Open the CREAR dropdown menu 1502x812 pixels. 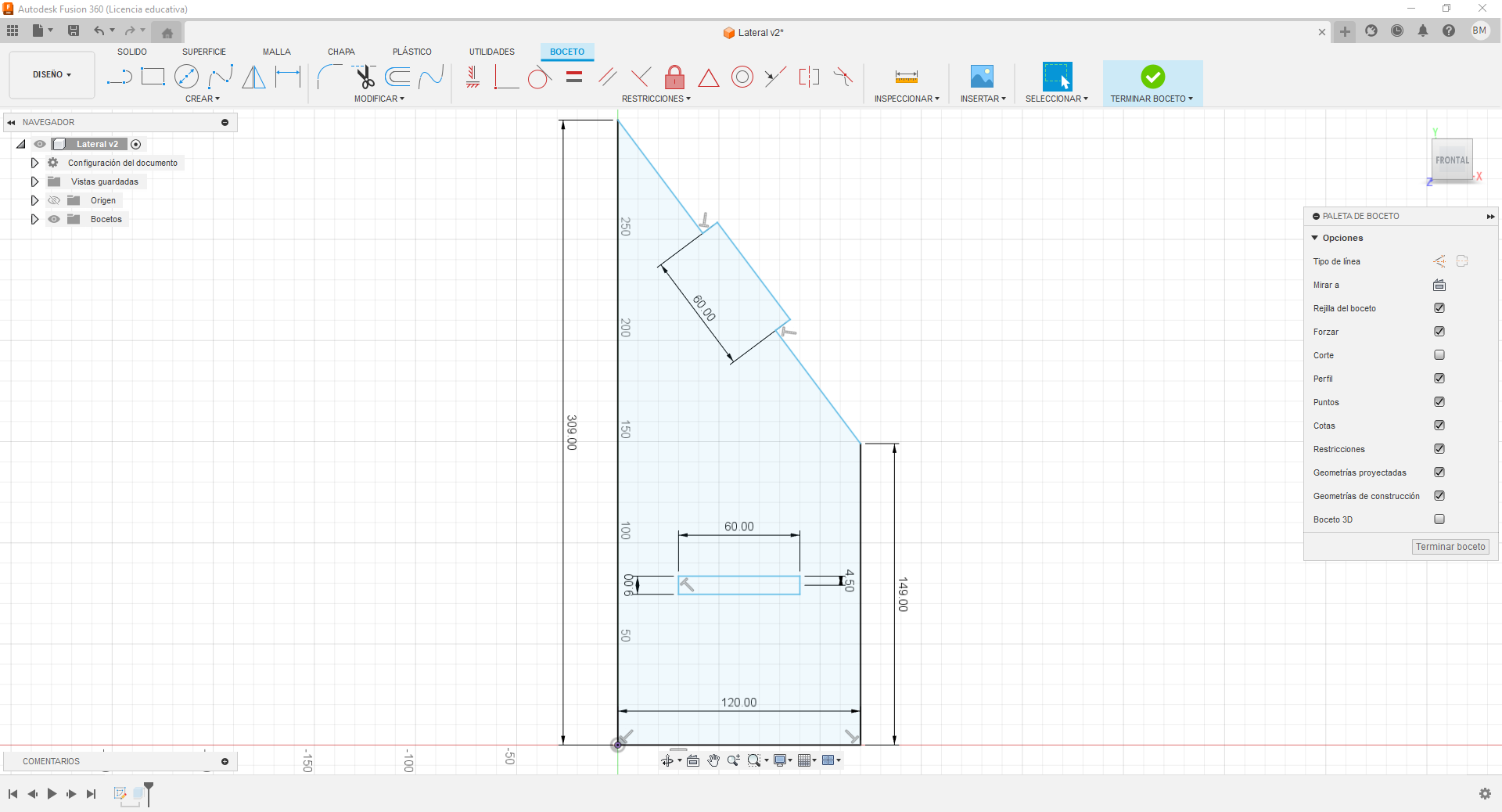(x=203, y=99)
